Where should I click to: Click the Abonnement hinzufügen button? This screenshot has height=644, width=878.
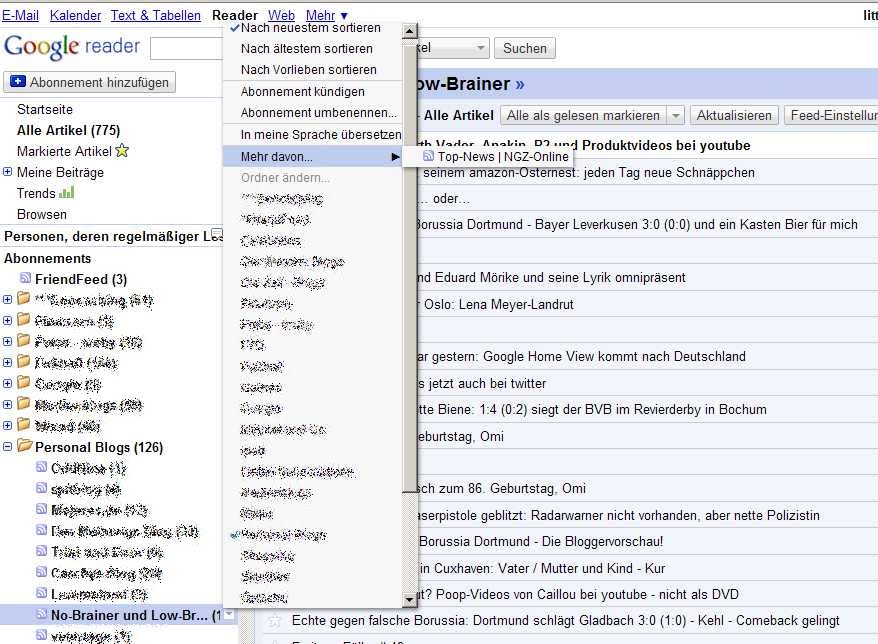click(90, 82)
